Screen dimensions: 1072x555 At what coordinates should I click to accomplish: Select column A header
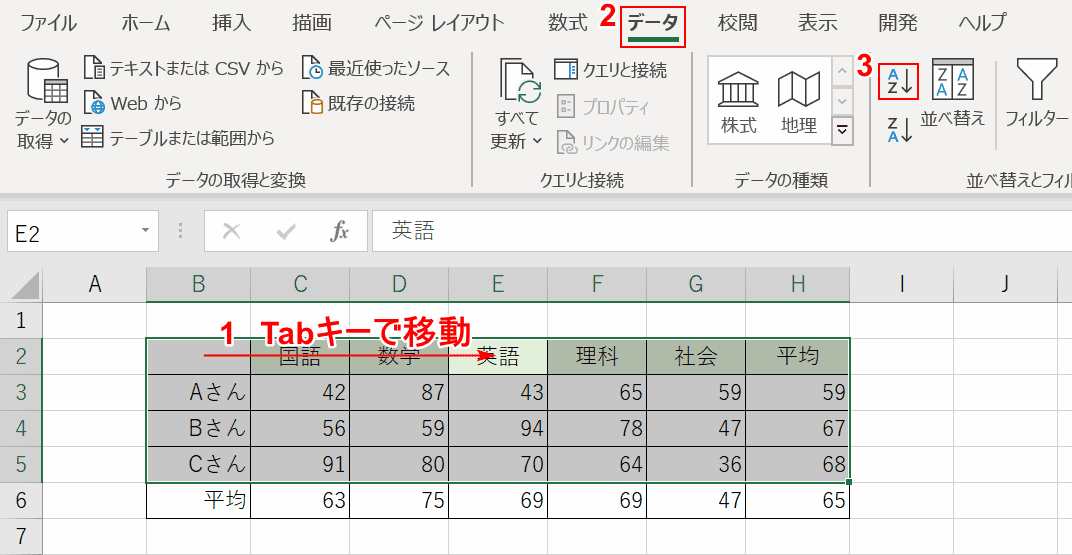pos(94,284)
